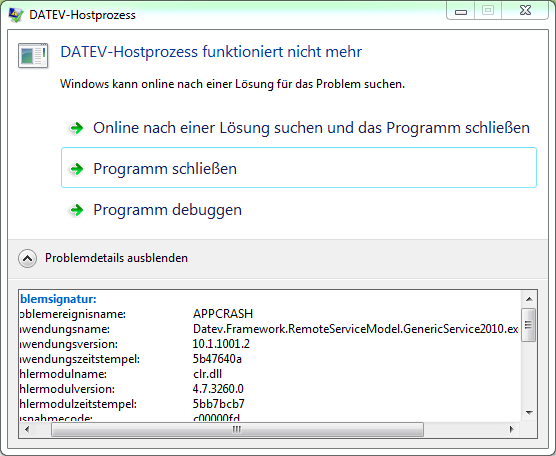The height and width of the screenshot is (456, 556).
Task: Select Programm debuggen option
Action: [299, 210]
